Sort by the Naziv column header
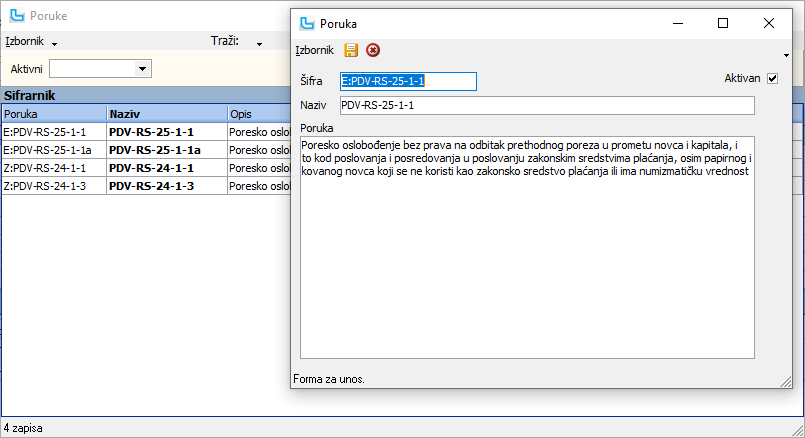The height and width of the screenshot is (438, 805). pos(166,114)
